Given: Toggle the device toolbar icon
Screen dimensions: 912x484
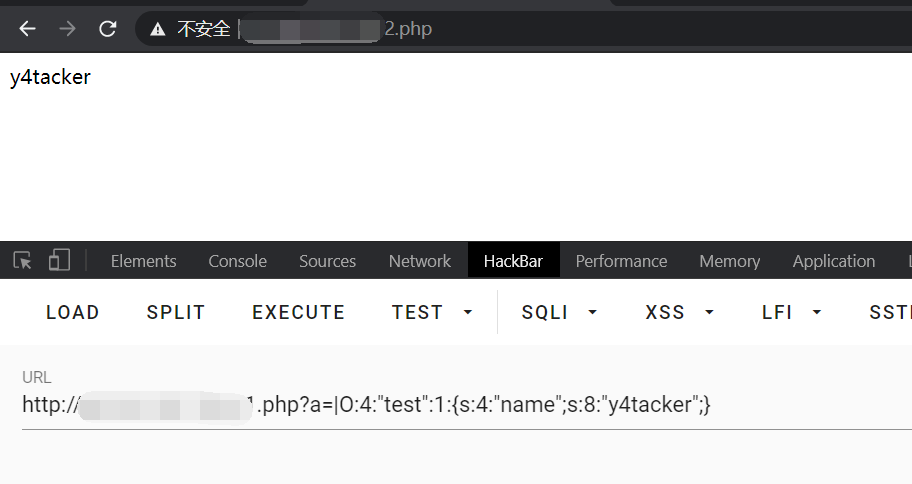Looking at the screenshot, I should (x=59, y=261).
